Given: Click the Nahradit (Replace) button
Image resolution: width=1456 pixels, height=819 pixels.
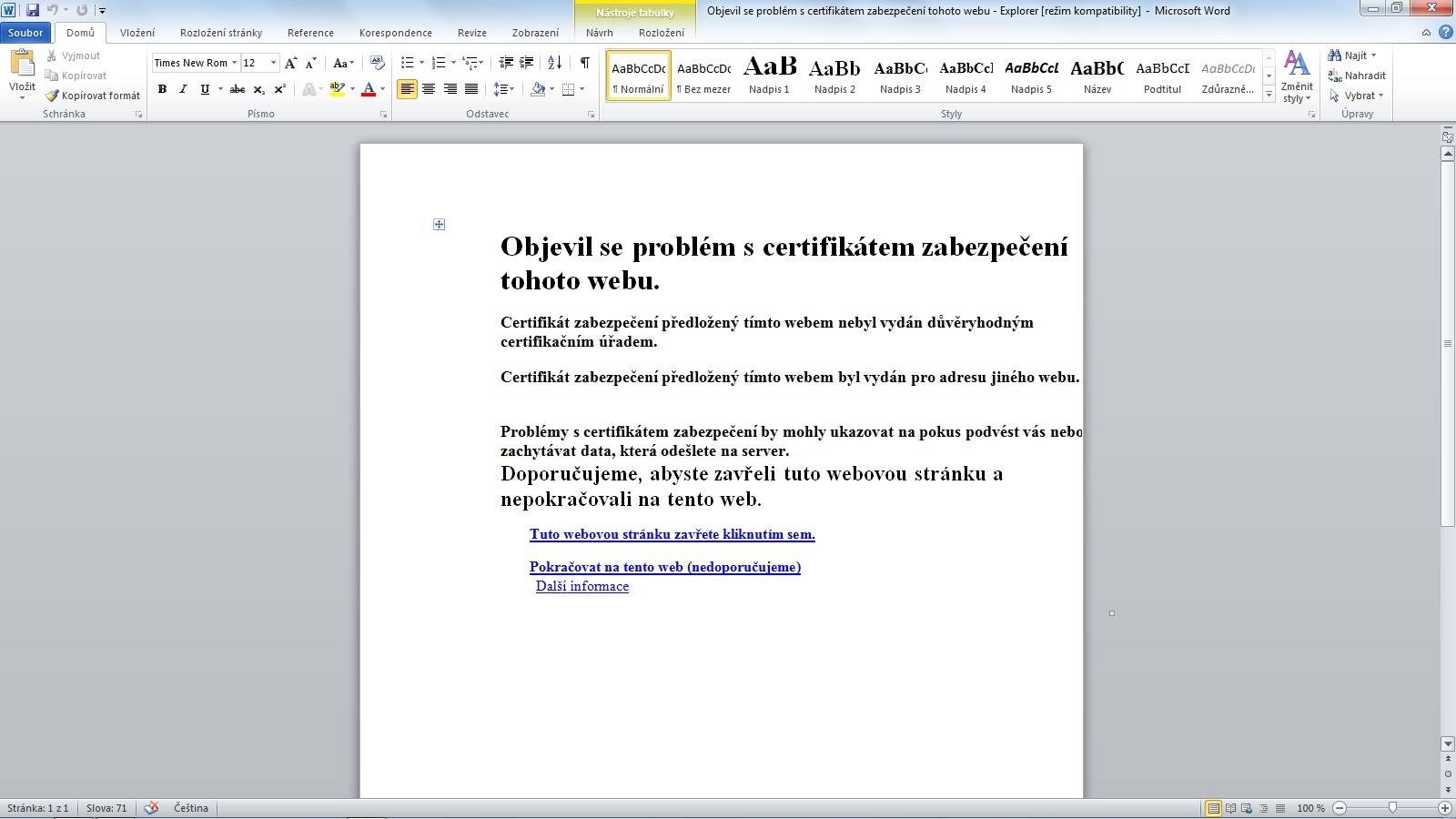Looking at the screenshot, I should pos(1357,76).
